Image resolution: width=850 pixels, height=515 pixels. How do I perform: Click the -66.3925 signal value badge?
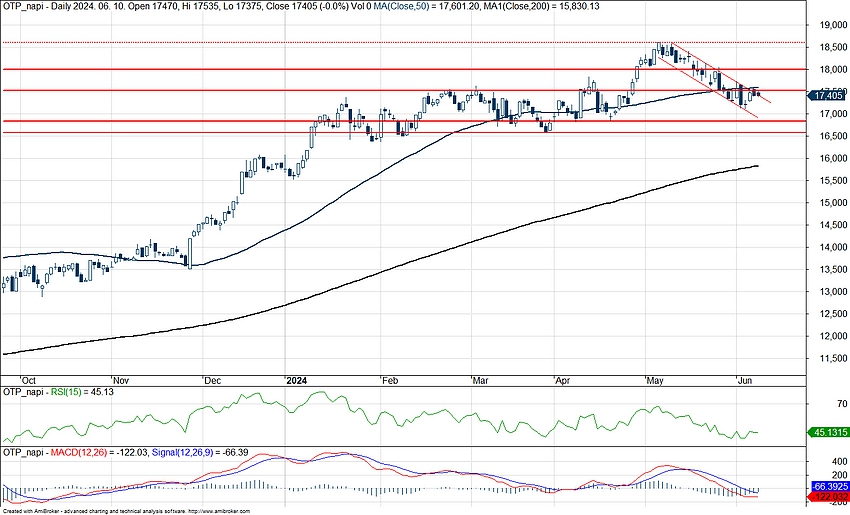coord(829,486)
